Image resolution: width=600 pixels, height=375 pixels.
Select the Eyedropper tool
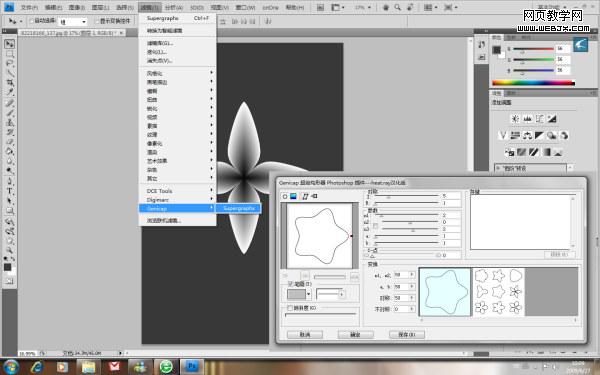point(10,92)
